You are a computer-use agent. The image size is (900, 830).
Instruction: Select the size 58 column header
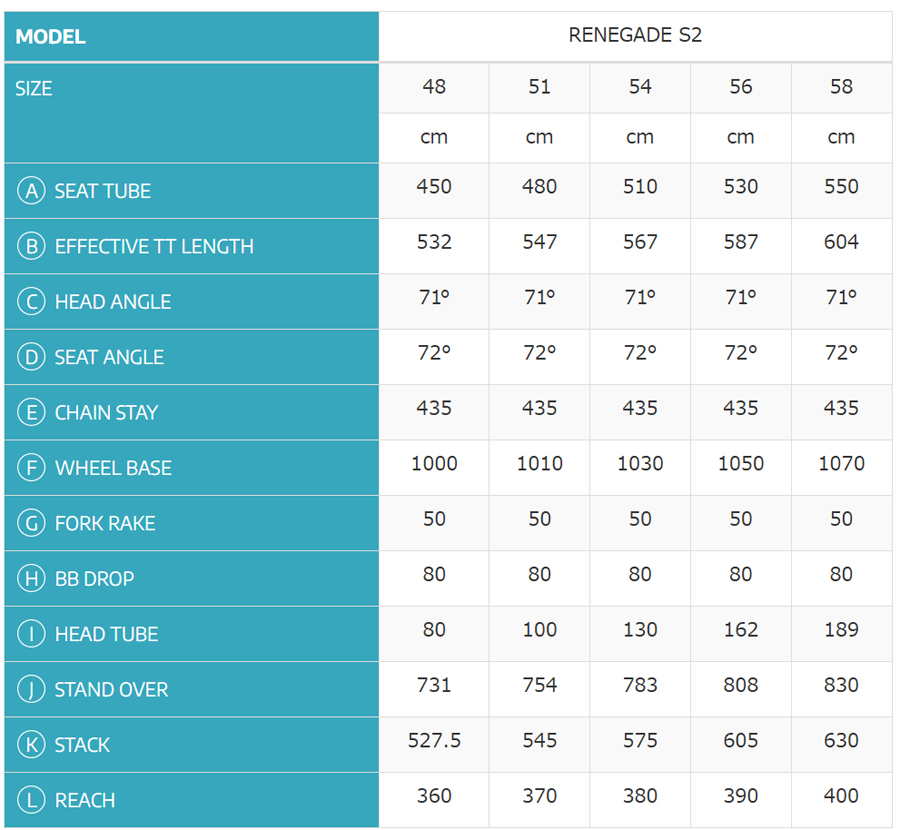pyautogui.click(x=841, y=87)
